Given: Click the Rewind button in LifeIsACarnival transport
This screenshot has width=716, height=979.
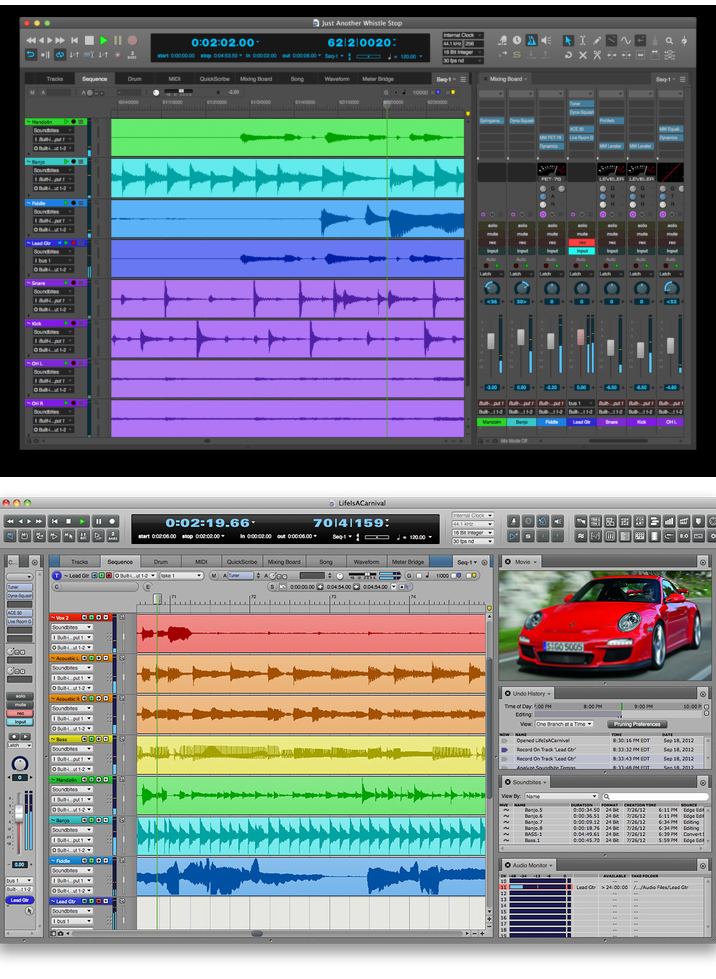Looking at the screenshot, I should point(11,521).
